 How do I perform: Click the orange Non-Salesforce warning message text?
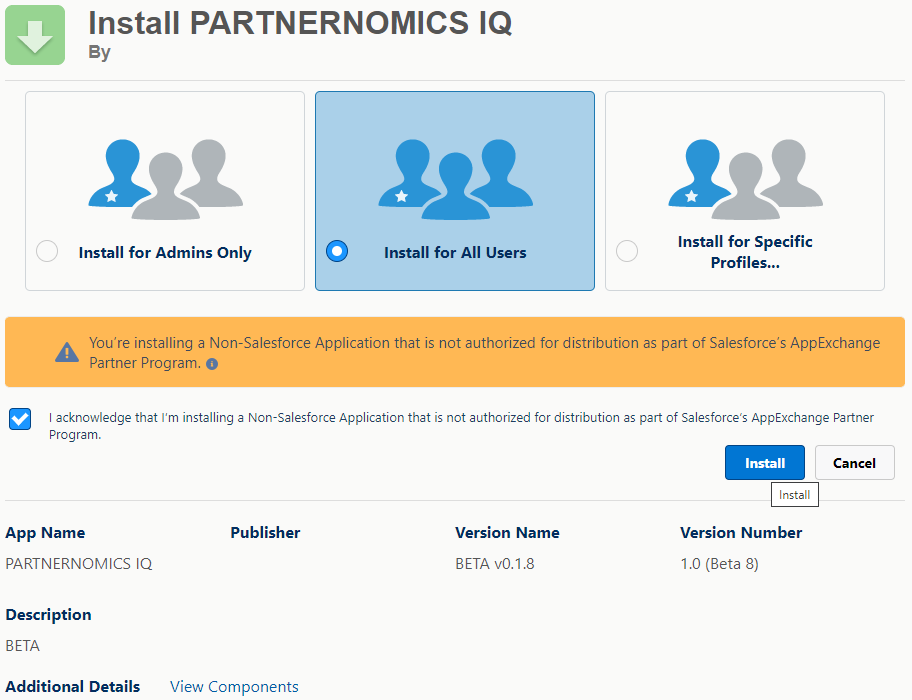pos(484,353)
